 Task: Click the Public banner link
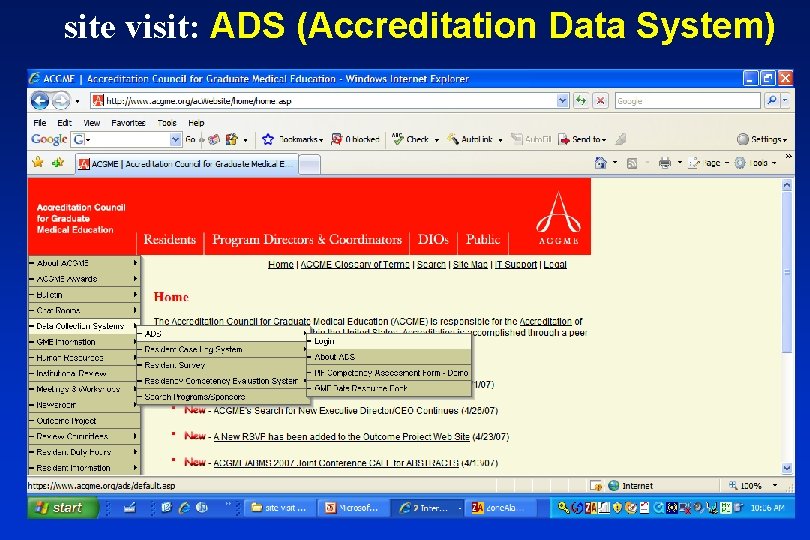(483, 239)
